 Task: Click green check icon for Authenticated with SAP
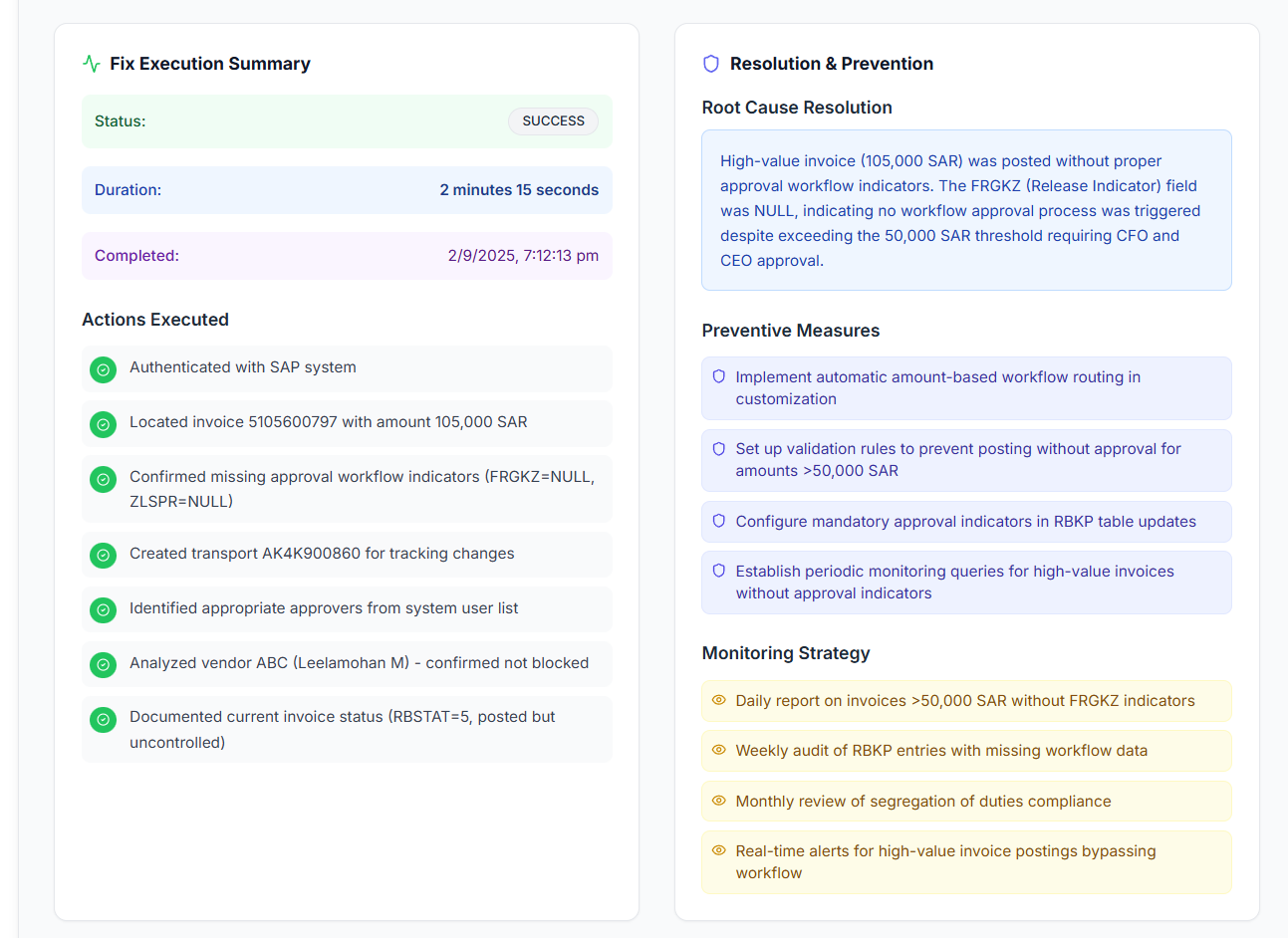(x=104, y=369)
